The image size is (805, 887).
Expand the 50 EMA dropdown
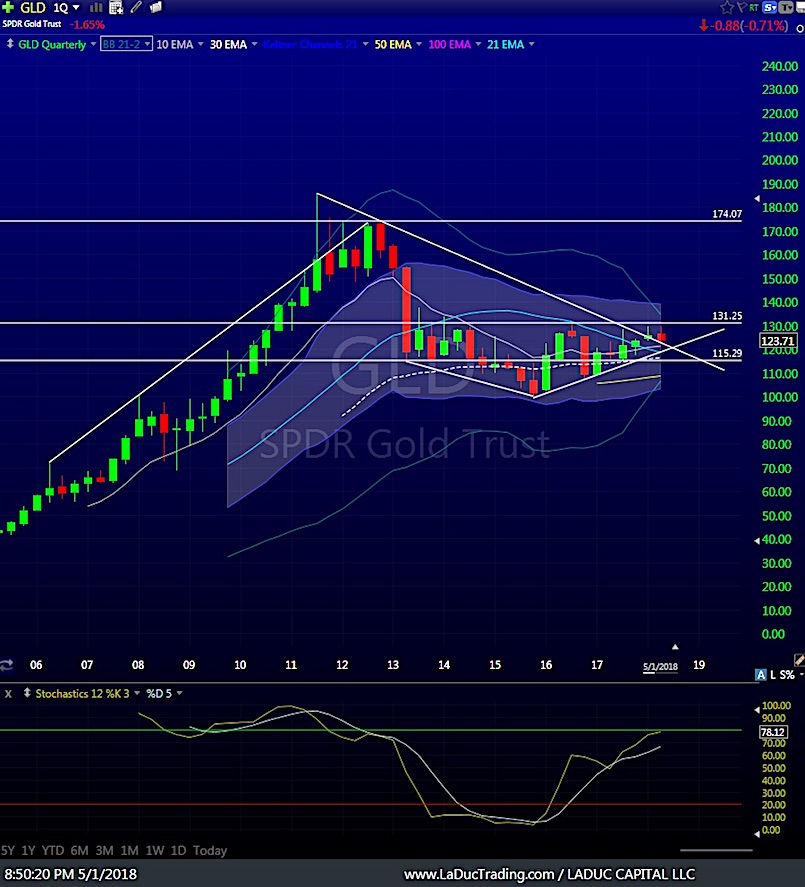[x=419, y=44]
